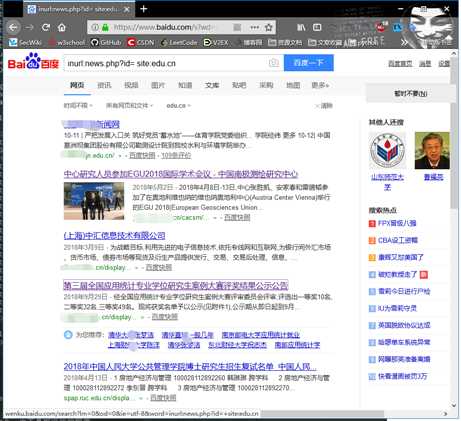Click the search query input field
Image resolution: width=461 pixels, height=421 pixels.
[x=167, y=63]
